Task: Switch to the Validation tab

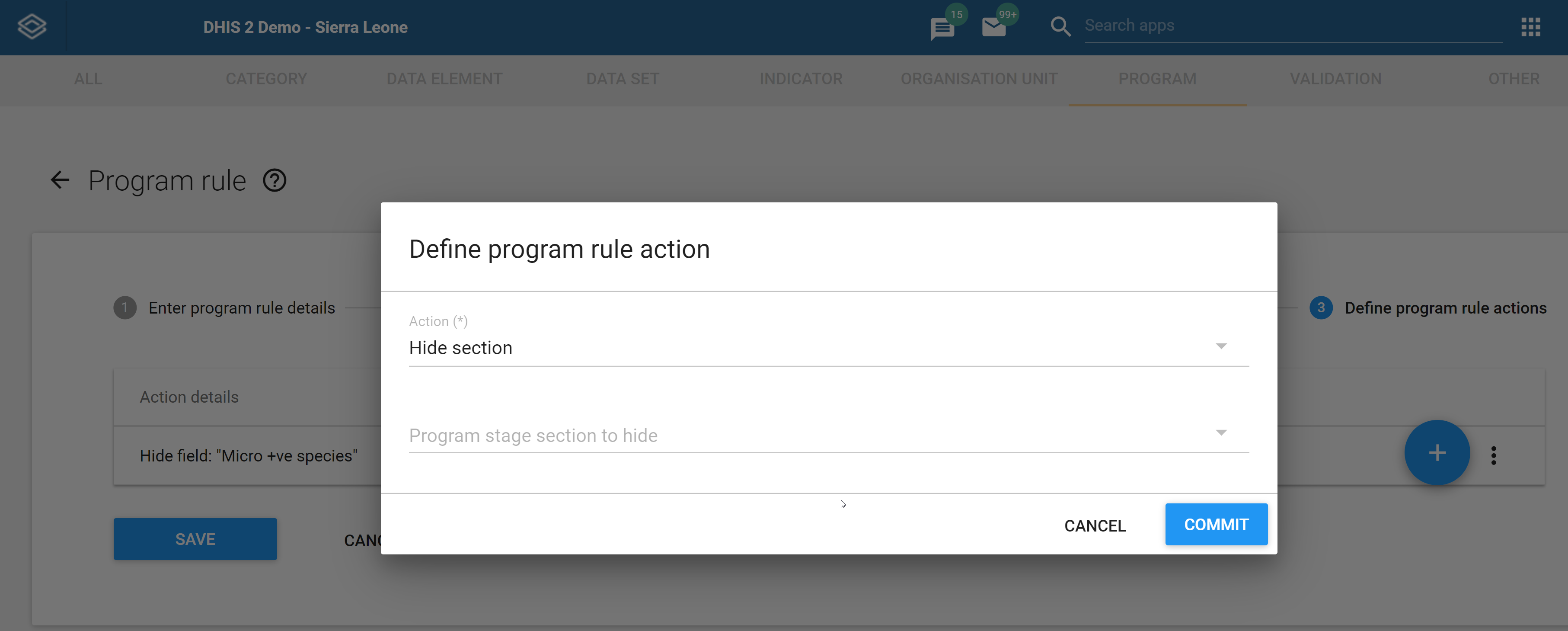Action: 1335,79
